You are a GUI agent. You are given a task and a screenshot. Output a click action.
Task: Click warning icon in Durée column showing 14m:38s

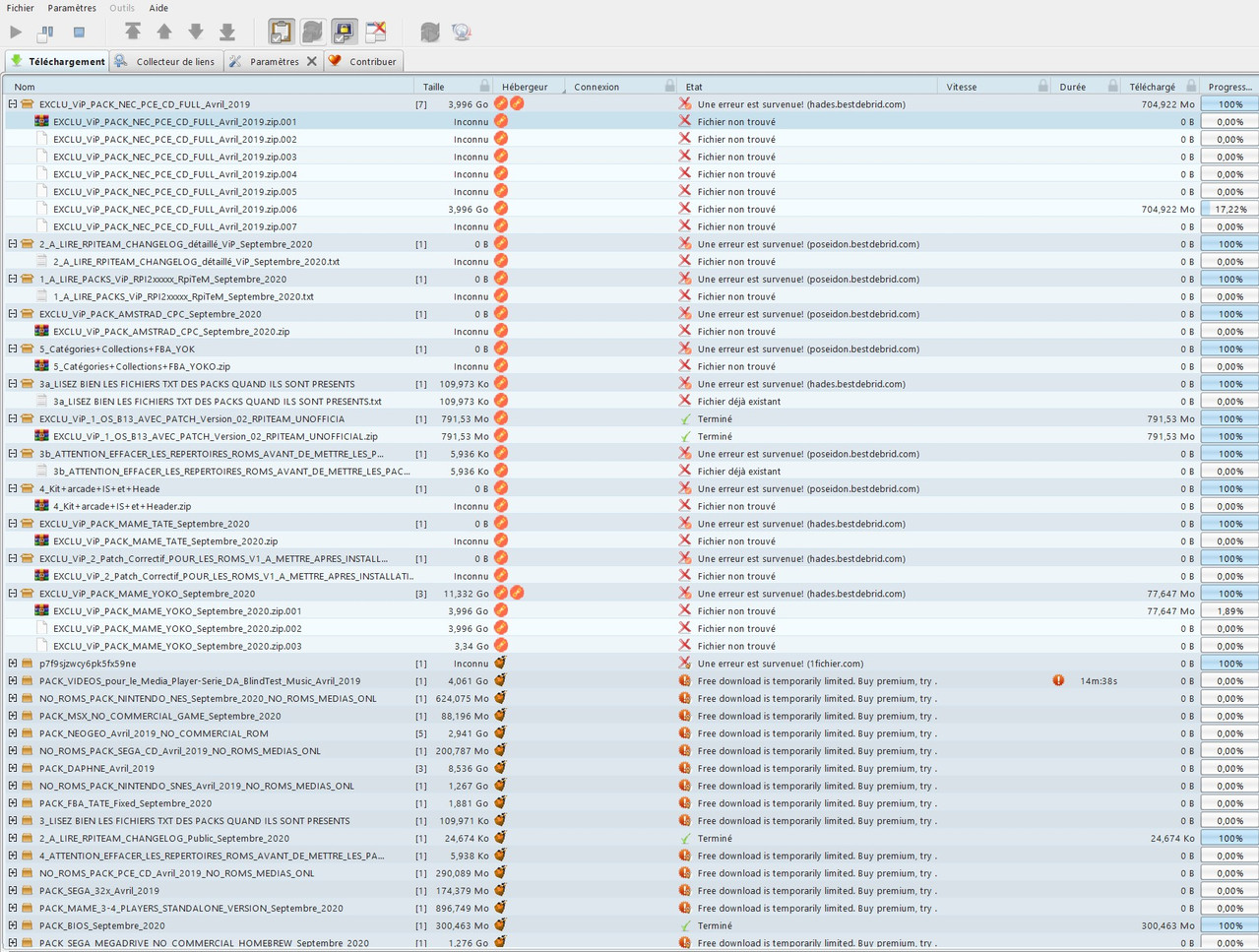1058,680
